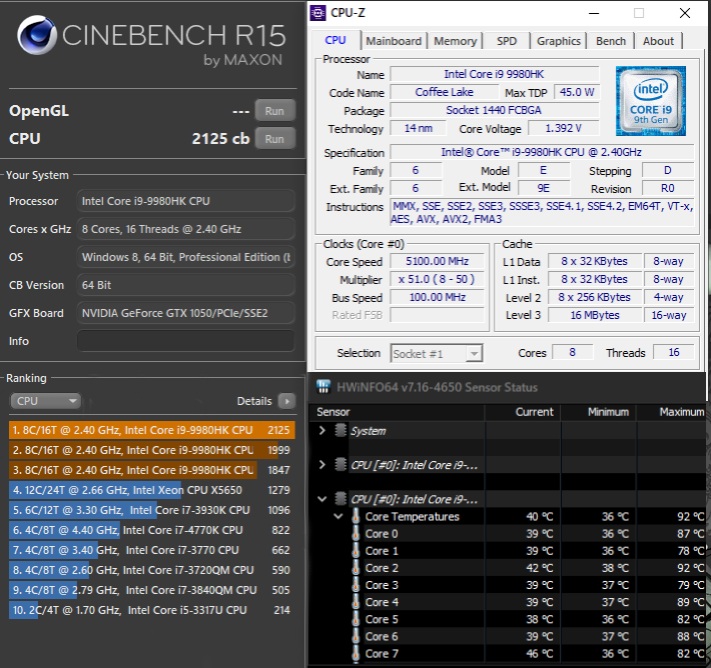Click the Processor field in Your System
Screen dimensions: 711x668
click(x=186, y=201)
